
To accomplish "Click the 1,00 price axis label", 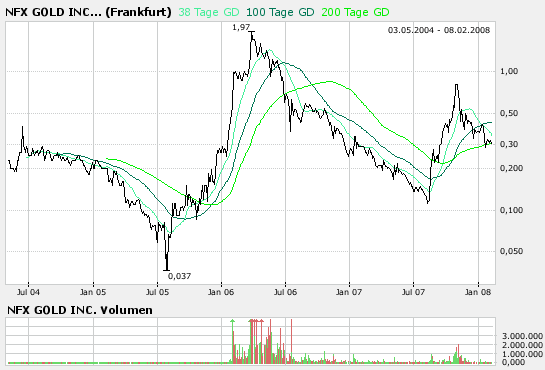I will pyautogui.click(x=509, y=71).
